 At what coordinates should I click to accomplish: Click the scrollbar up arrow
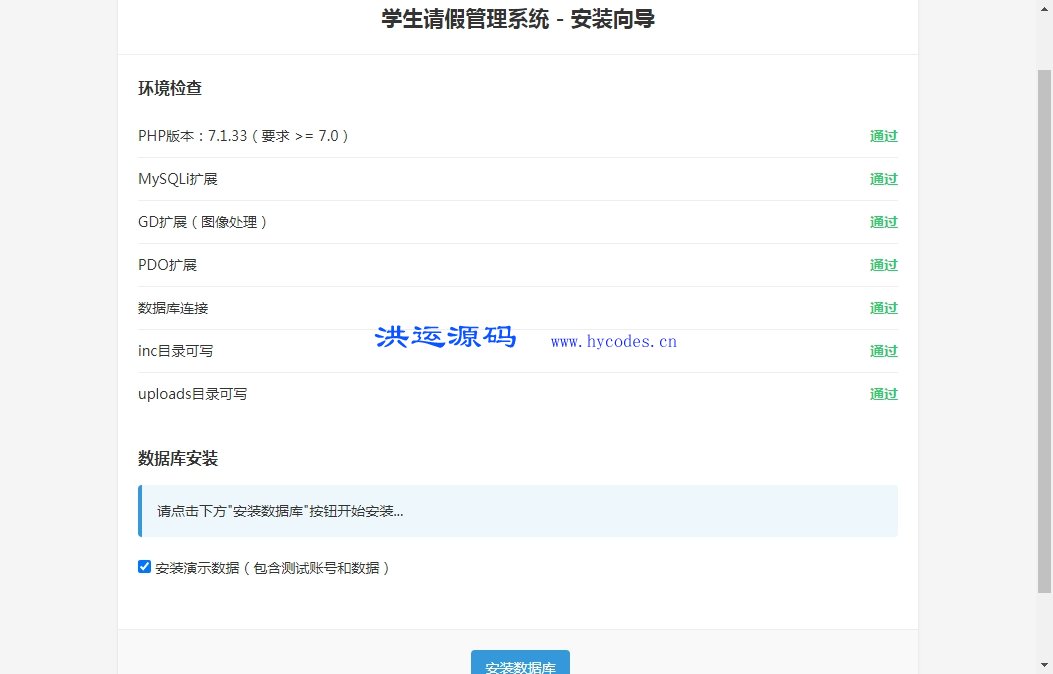pyautogui.click(x=1045, y=7)
